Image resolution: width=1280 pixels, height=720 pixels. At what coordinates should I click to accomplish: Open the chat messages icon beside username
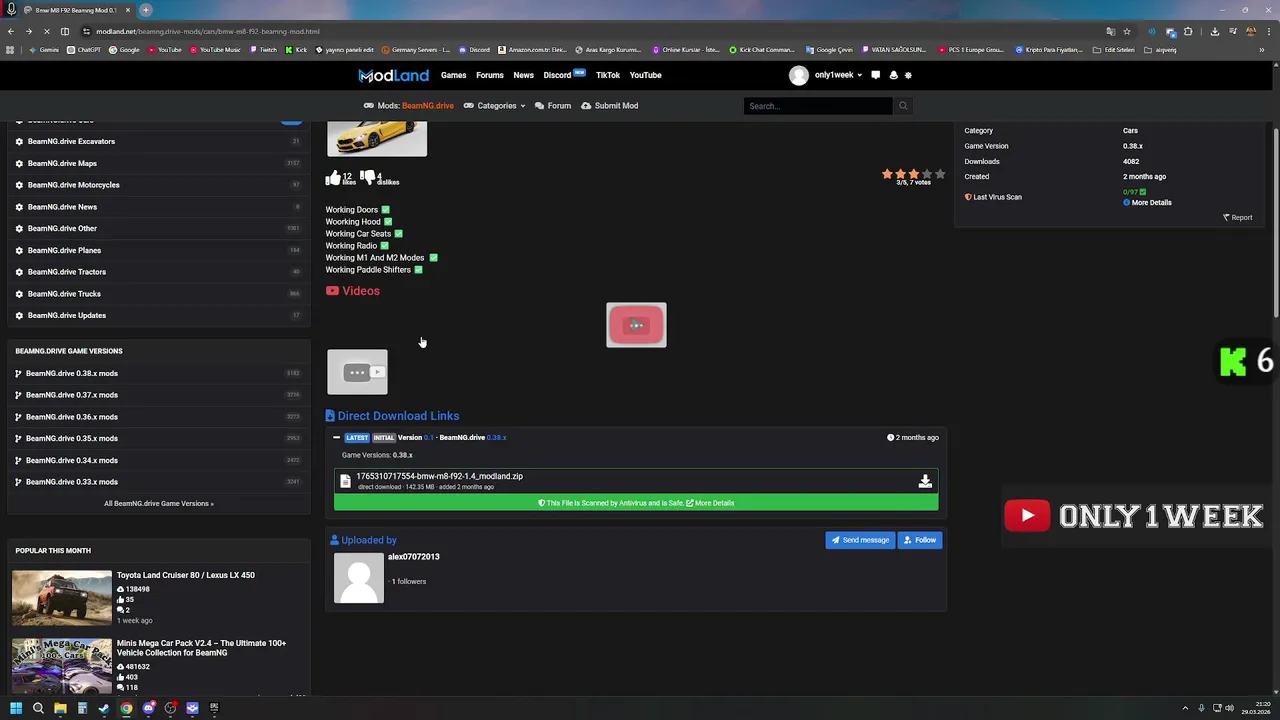[x=876, y=75]
